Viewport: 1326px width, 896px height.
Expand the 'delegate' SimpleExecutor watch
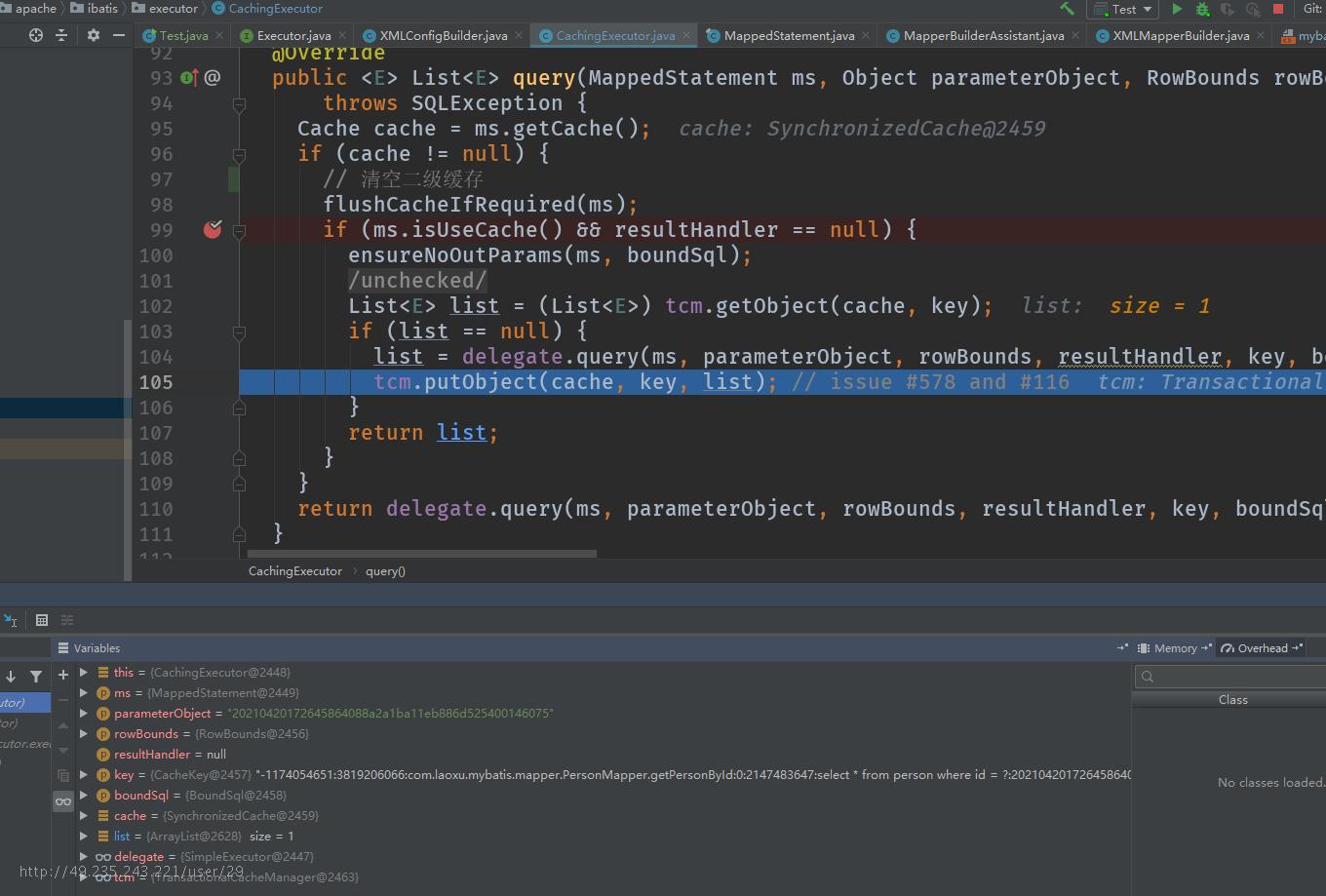(x=84, y=857)
